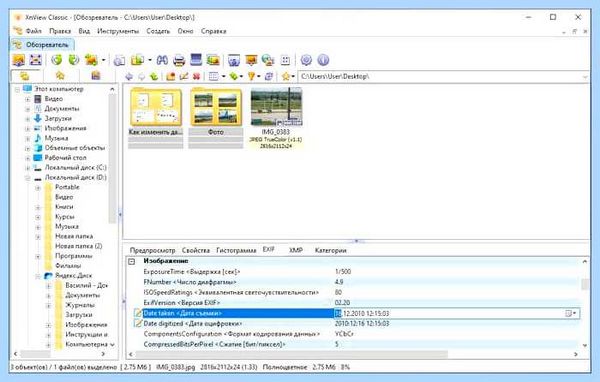
Task: Click the orange presentation screen icon
Action: click(251, 60)
